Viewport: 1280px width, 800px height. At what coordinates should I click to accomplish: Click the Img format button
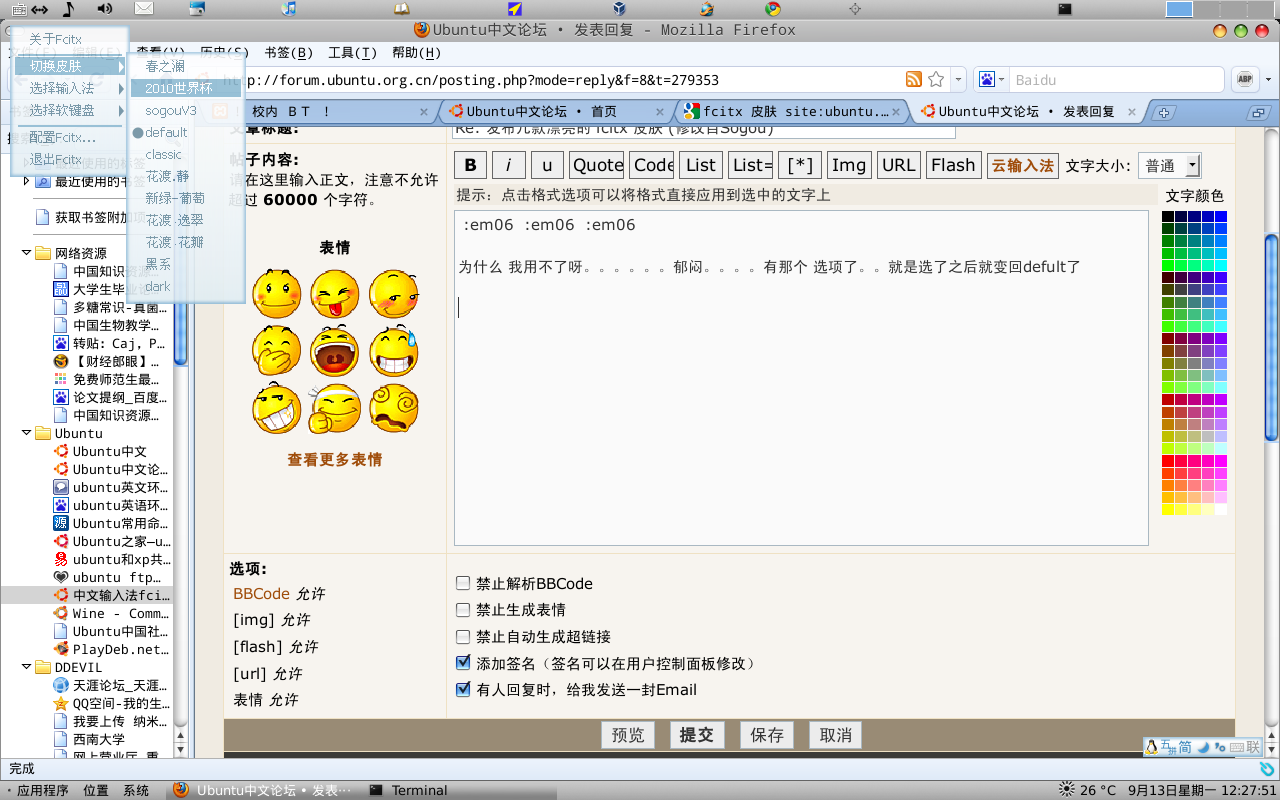(x=849, y=165)
